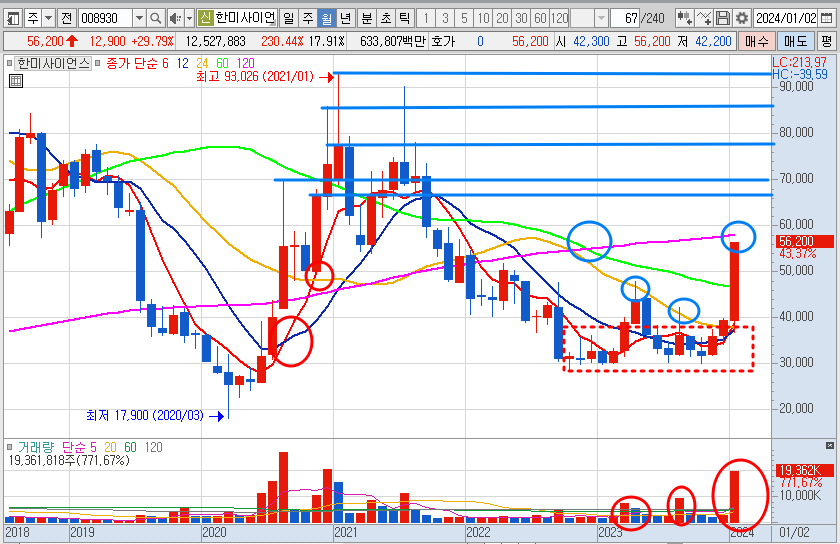This screenshot has height=544, width=840.
Task: Click the data grid table icon
Action: [16, 81]
